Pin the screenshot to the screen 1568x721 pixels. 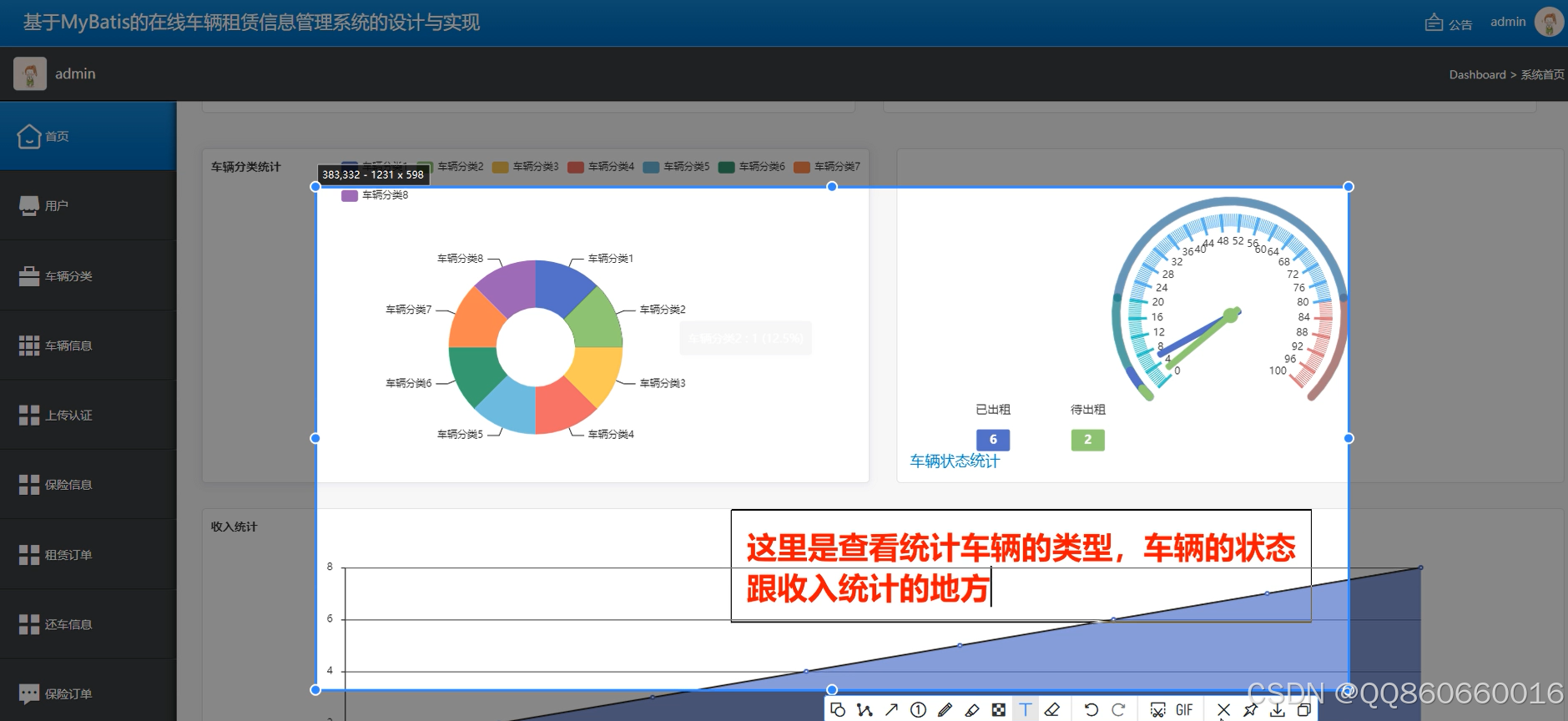1250,709
